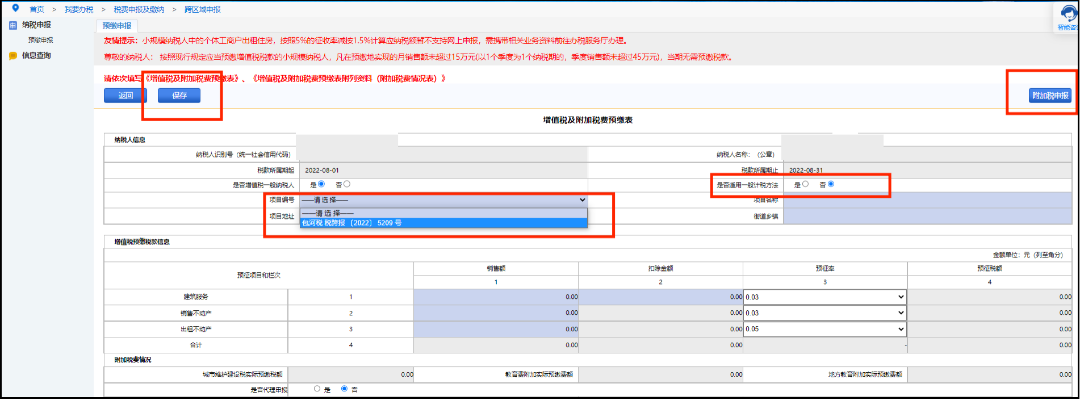Click the 信息查询 chat bubble icon
The height and width of the screenshot is (399, 1080).
pos(12,56)
